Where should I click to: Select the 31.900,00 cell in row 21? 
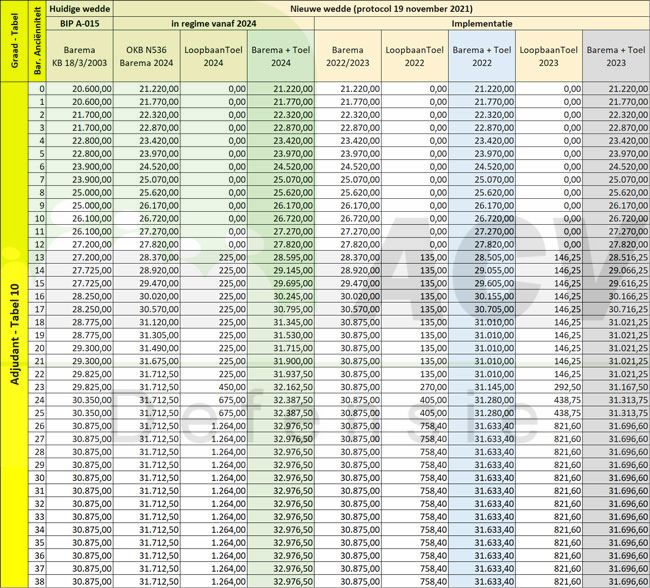click(281, 361)
